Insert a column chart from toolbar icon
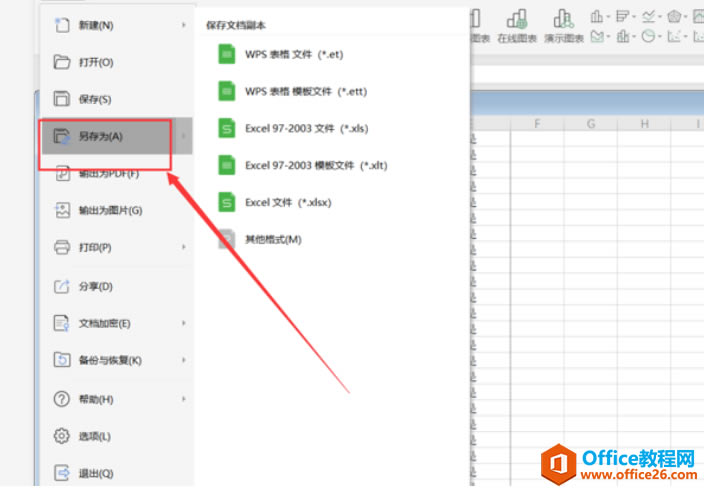The image size is (704, 492). 597,17
